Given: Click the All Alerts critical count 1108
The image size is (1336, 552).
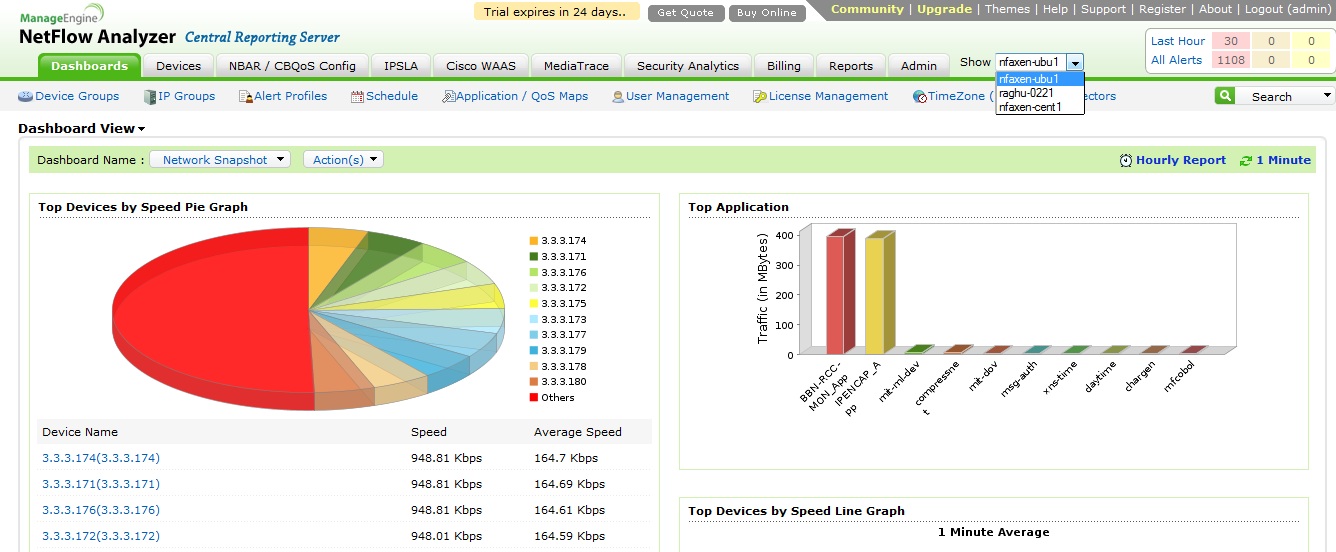Looking at the screenshot, I should tap(1231, 60).
